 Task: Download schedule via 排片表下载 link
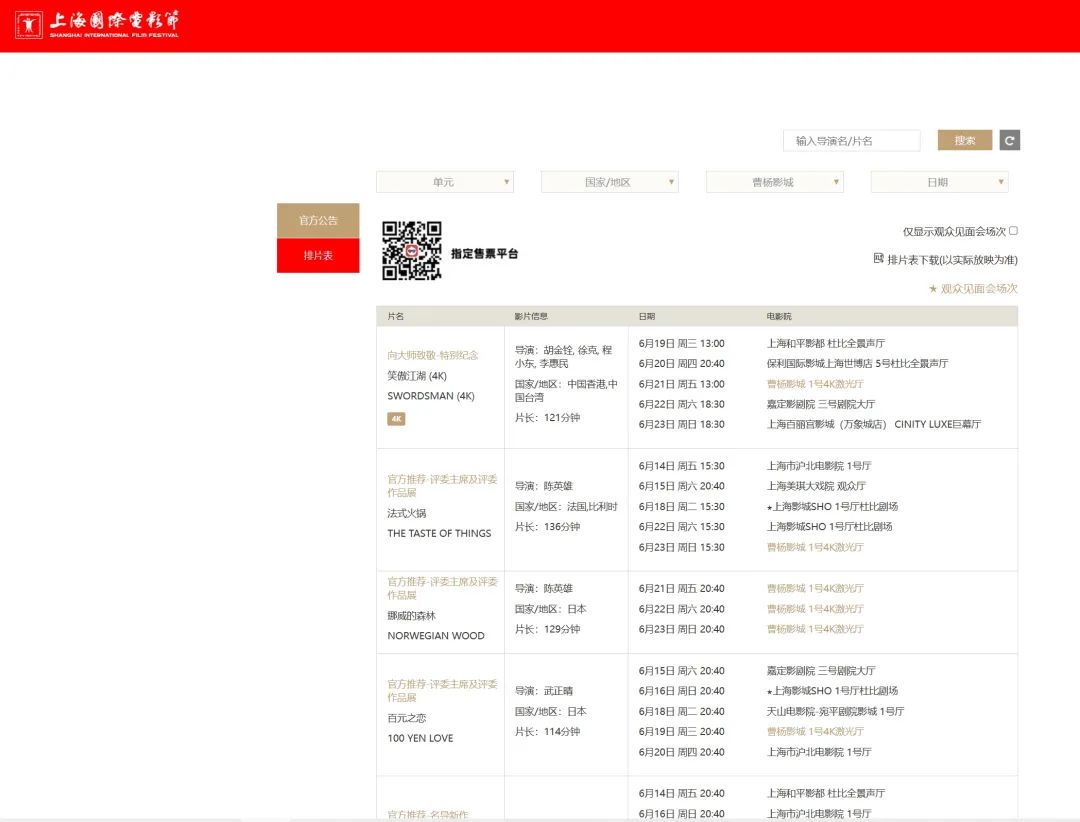point(951,260)
